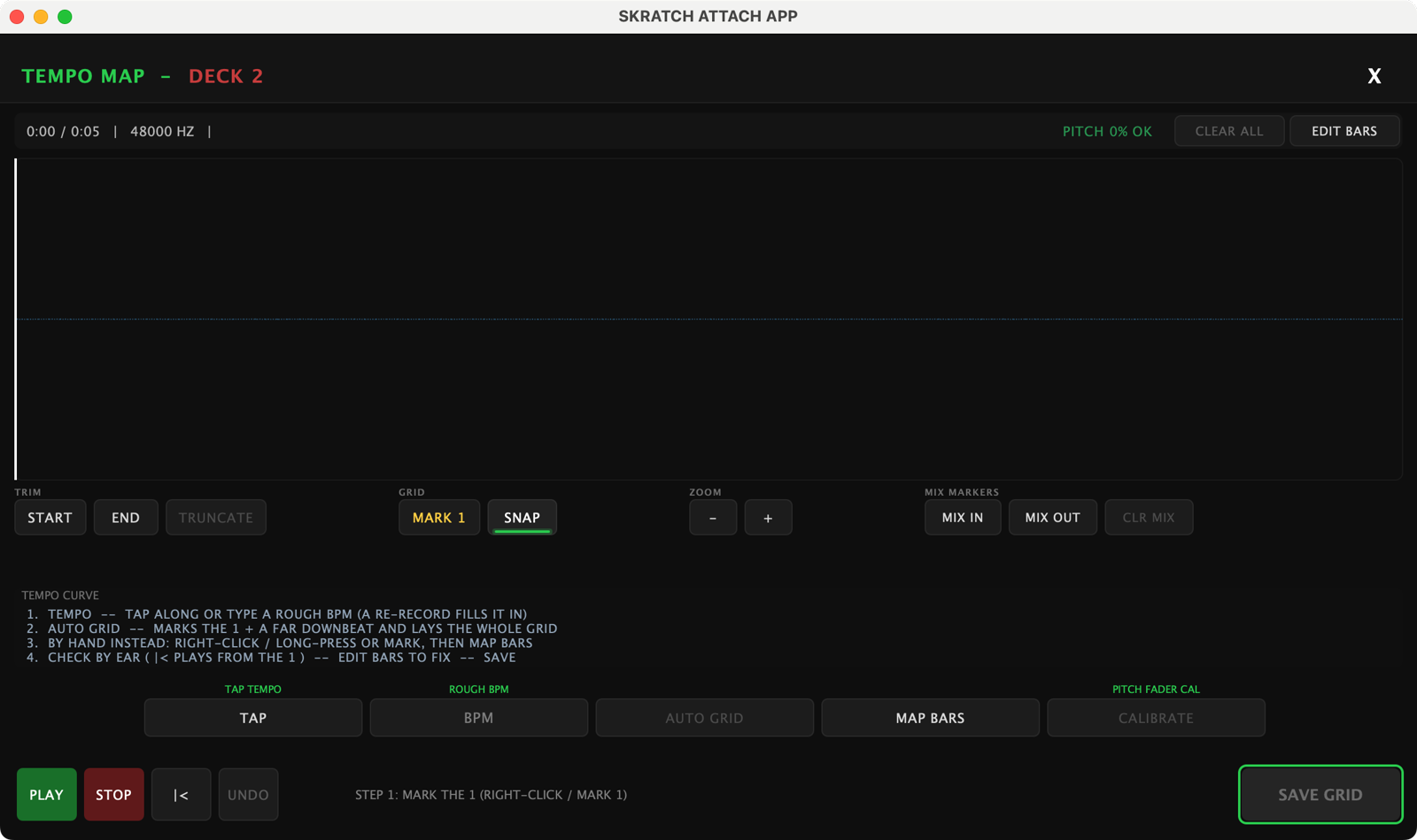Set trim START point
Screen dimensions: 1417x840
[x=50, y=518]
